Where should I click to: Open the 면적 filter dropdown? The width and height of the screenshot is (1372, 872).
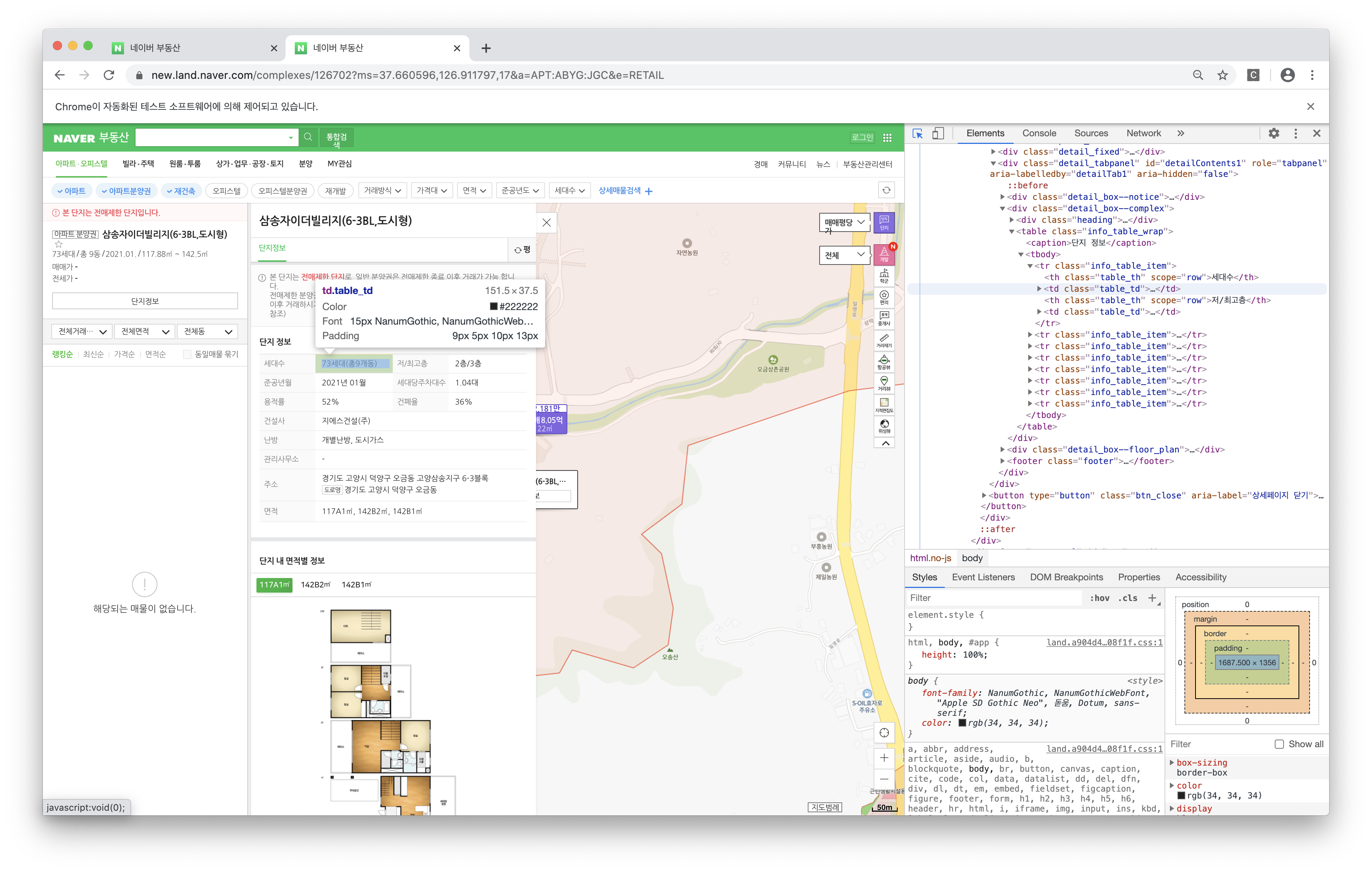click(474, 191)
